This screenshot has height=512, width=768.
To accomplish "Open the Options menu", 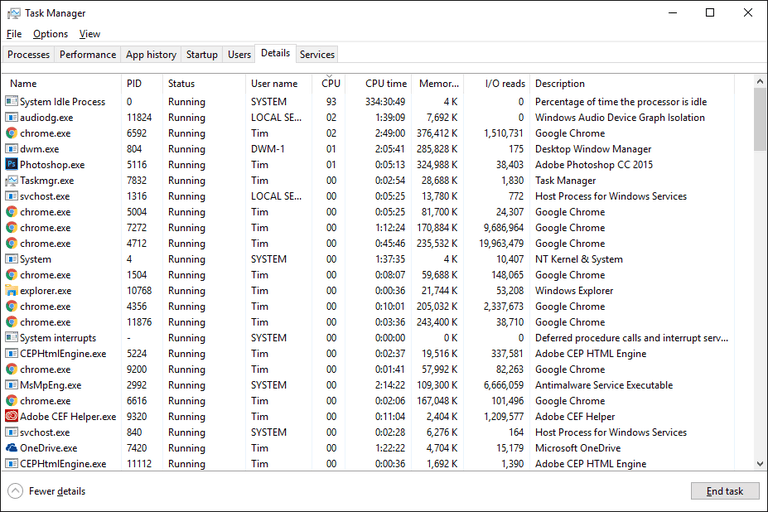I will tap(50, 34).
